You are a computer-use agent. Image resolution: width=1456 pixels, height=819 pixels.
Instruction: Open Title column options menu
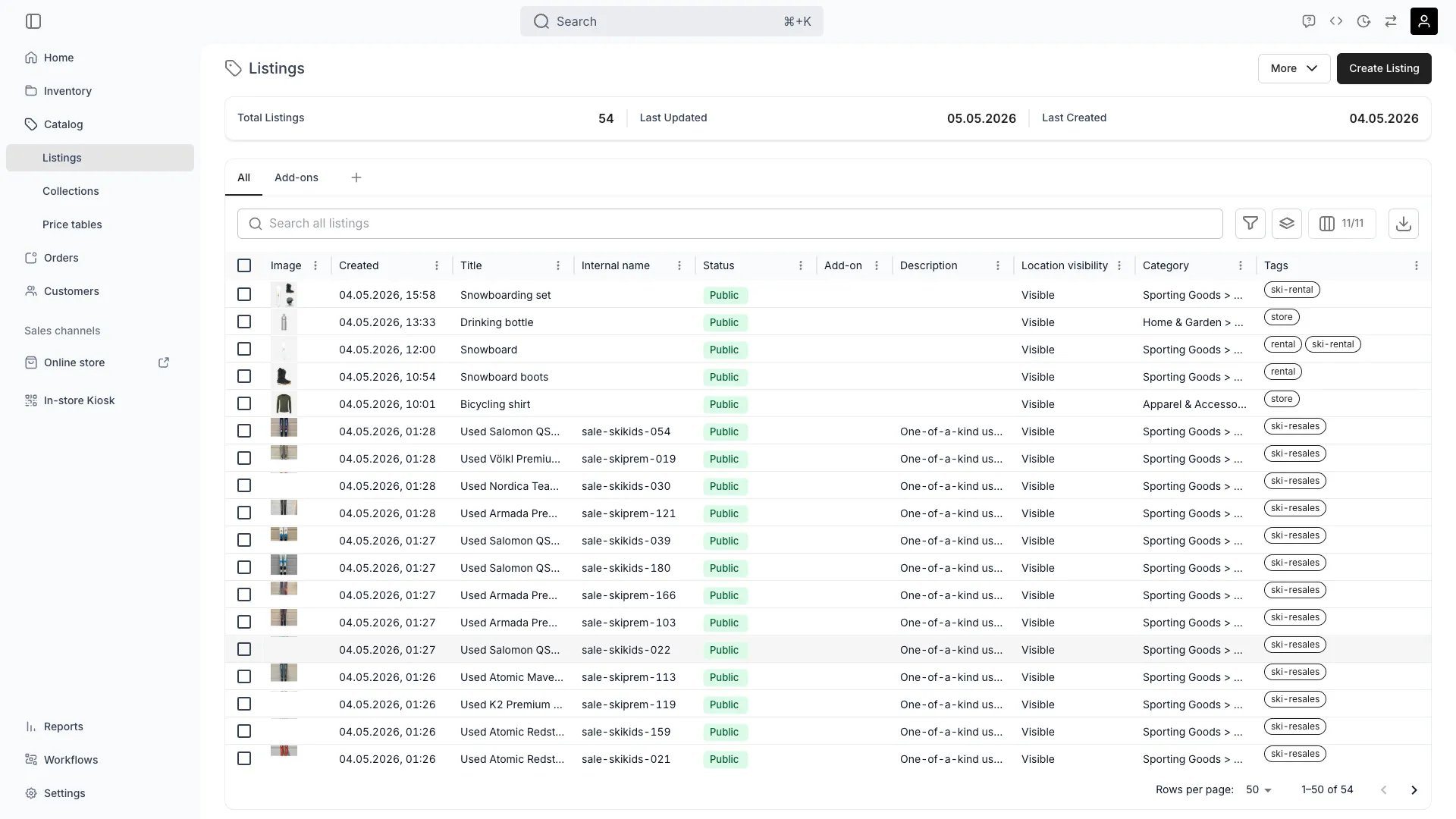(558, 265)
